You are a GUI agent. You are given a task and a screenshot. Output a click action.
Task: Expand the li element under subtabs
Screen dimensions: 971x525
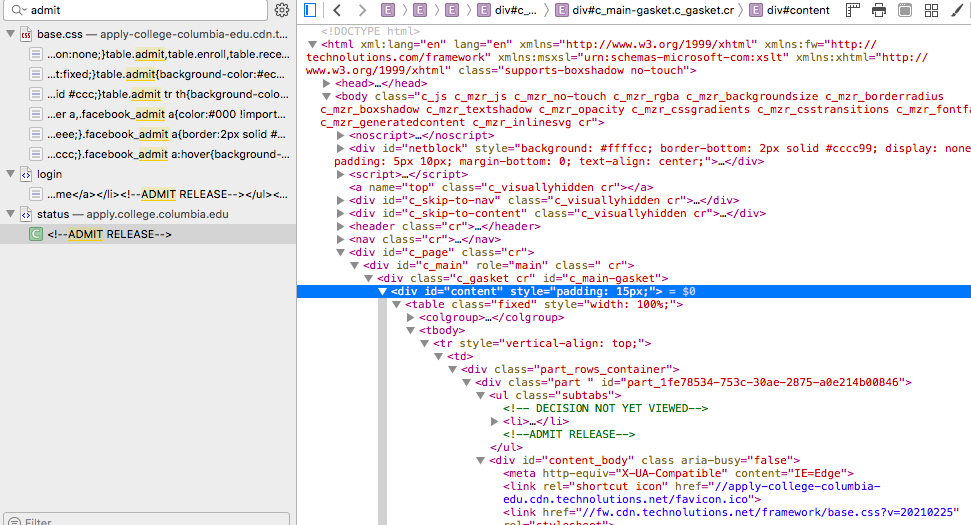(495, 421)
